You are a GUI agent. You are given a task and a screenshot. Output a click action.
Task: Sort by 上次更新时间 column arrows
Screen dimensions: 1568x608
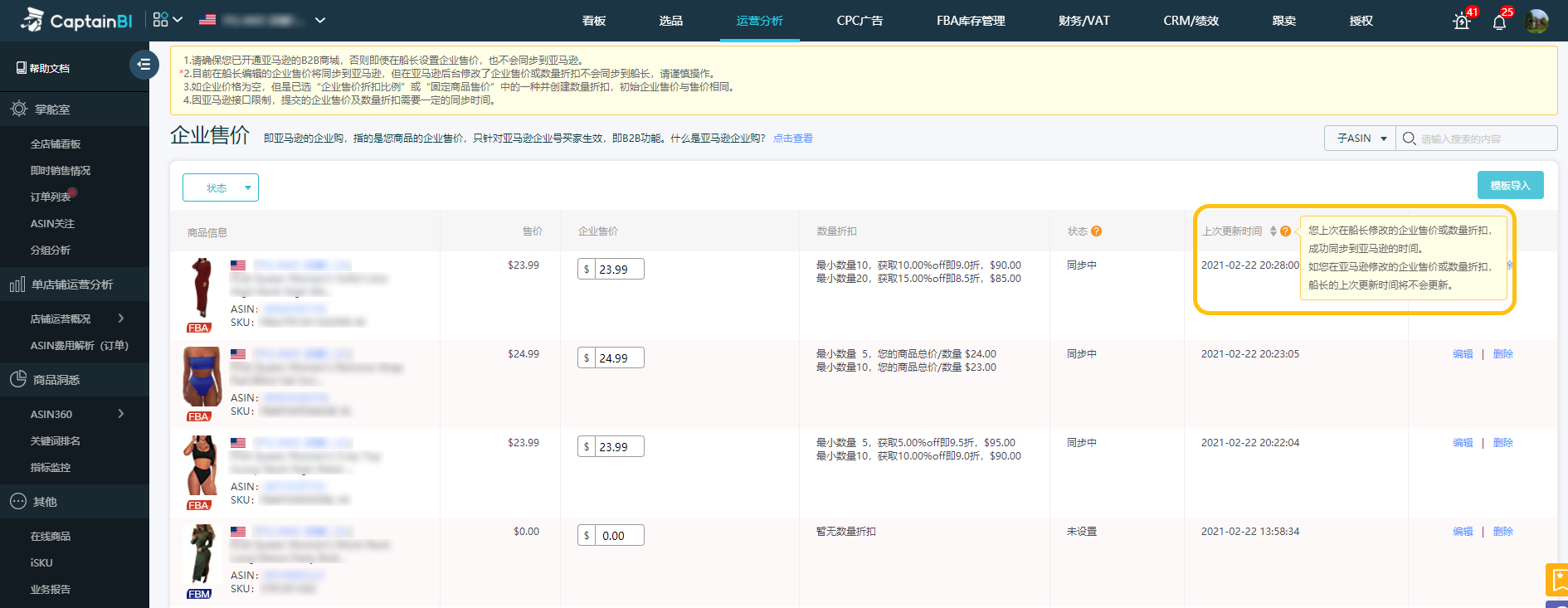[1273, 231]
